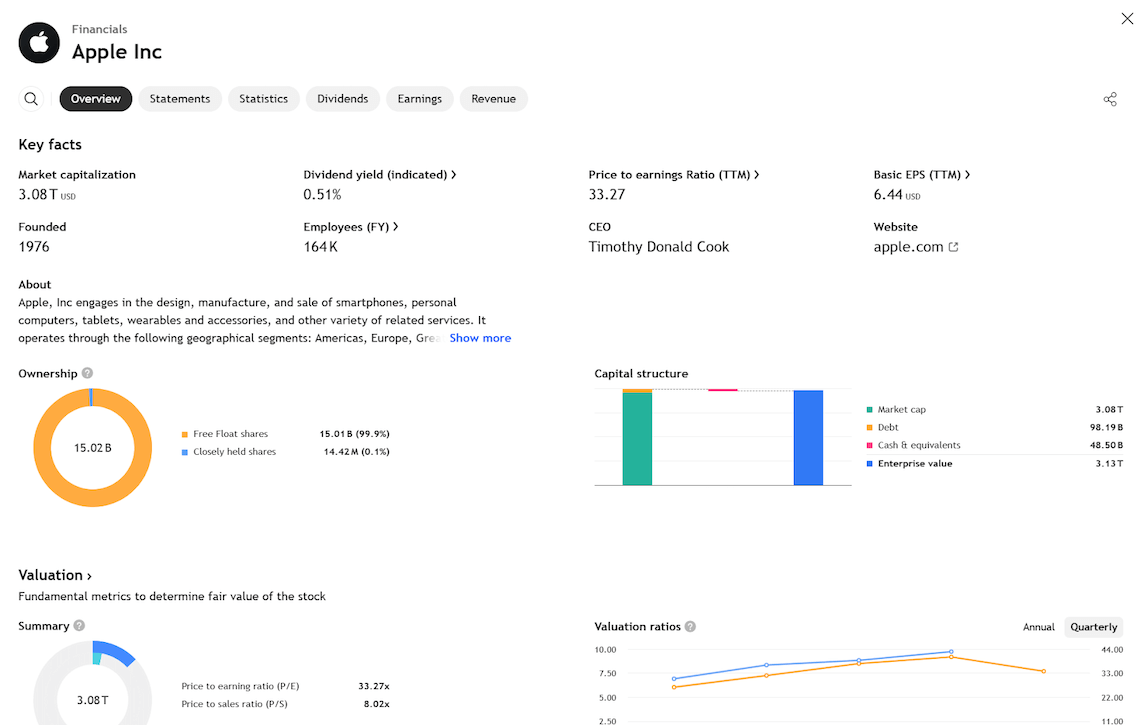Switch to the Statements tab

[x=180, y=99]
